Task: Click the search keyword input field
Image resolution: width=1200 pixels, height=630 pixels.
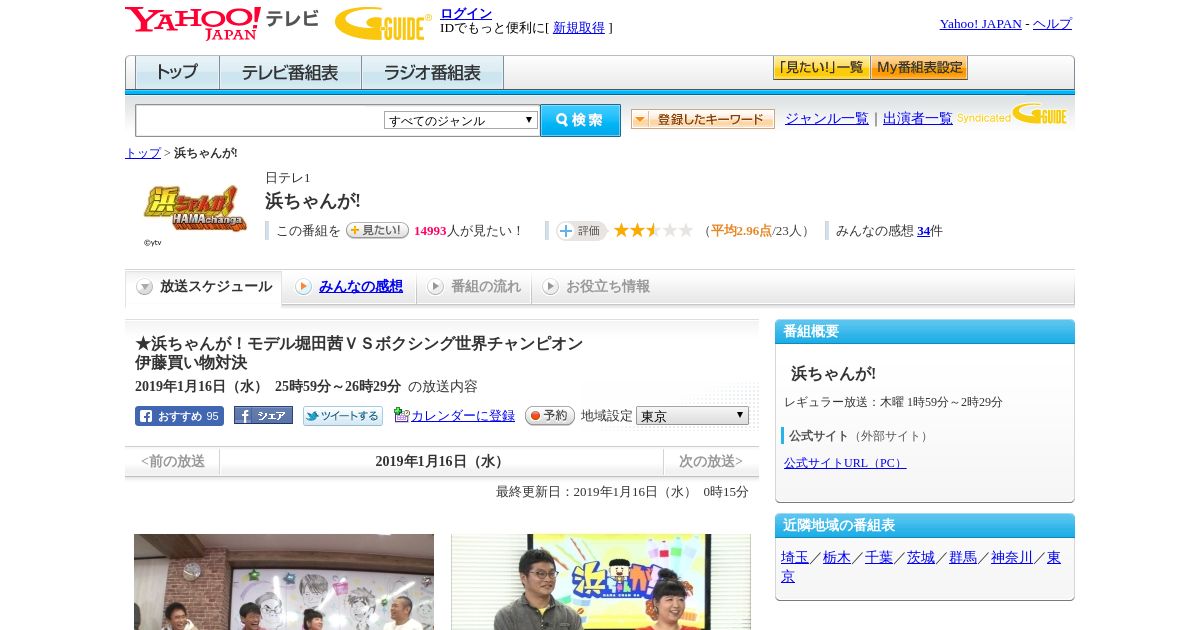Action: tap(260, 120)
